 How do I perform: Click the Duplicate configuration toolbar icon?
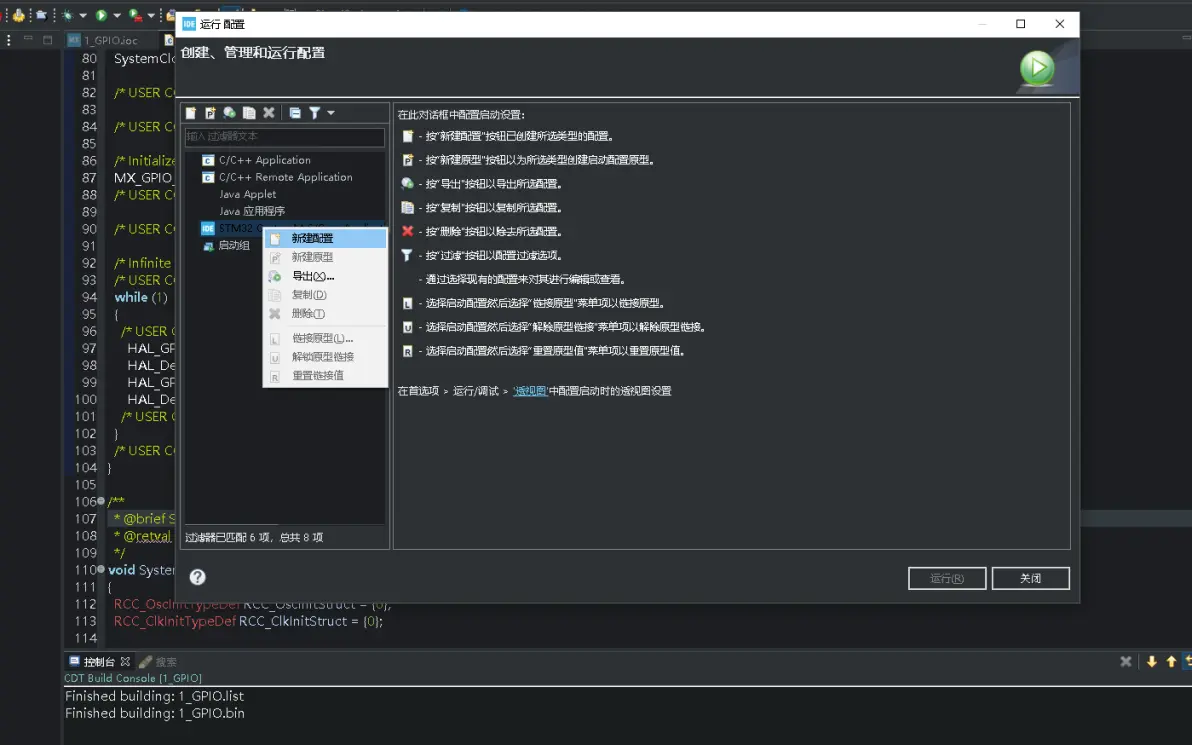click(249, 113)
